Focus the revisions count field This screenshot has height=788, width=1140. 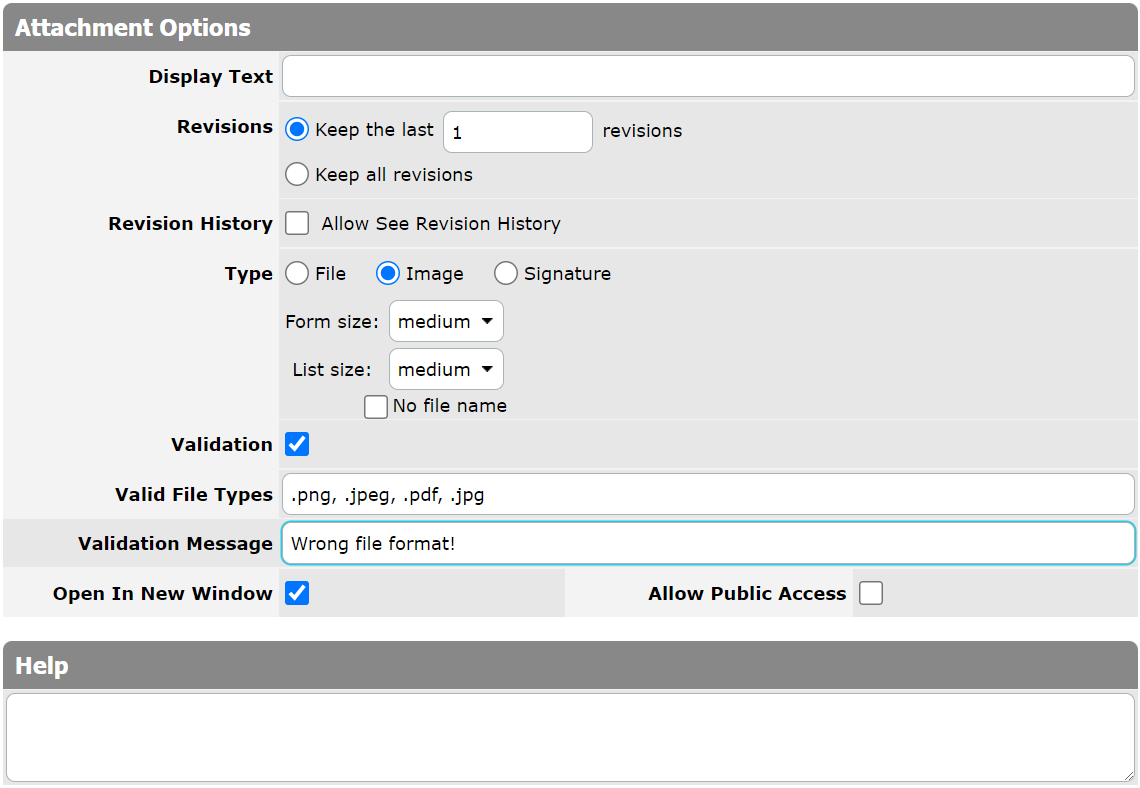[x=518, y=132]
